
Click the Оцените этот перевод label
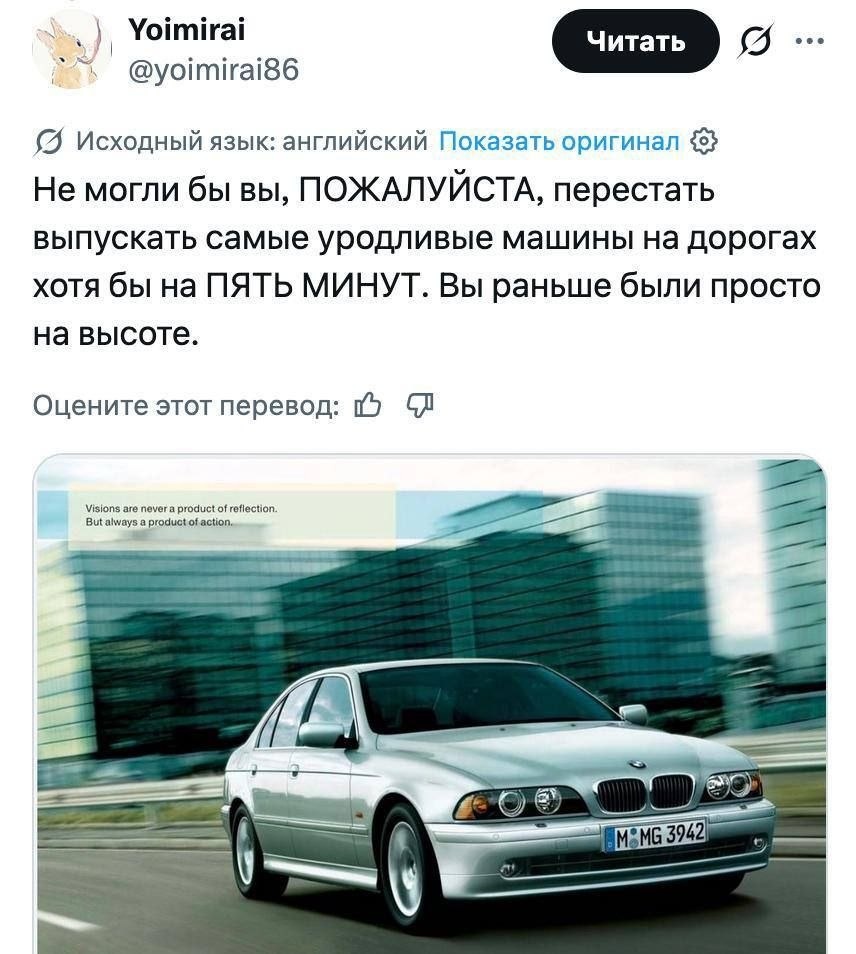click(186, 405)
